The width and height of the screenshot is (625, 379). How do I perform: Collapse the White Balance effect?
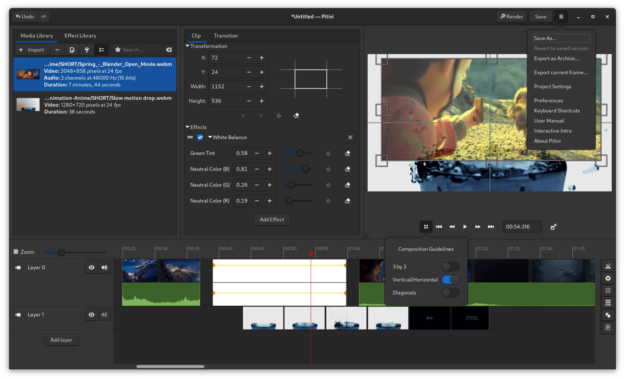pyautogui.click(x=228, y=137)
